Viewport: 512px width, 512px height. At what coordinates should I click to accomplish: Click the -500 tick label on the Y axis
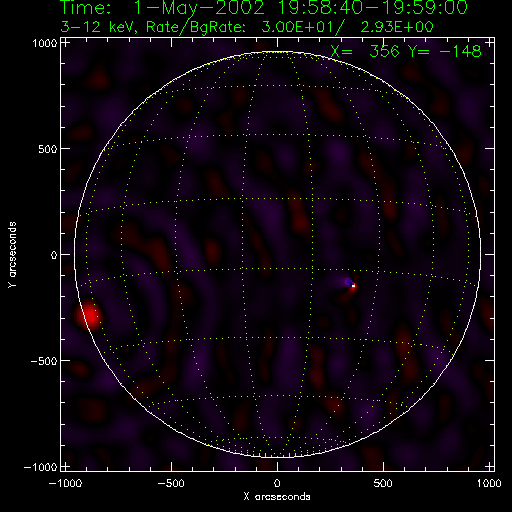pos(44,361)
